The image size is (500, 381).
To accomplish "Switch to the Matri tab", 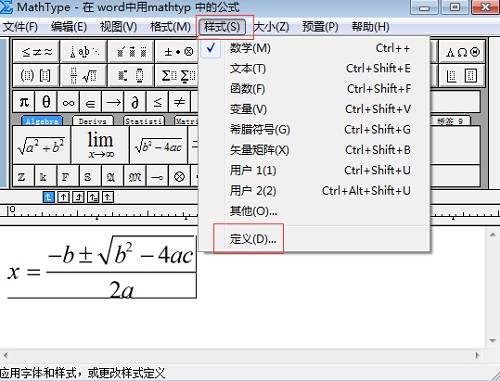I will 186,121.
